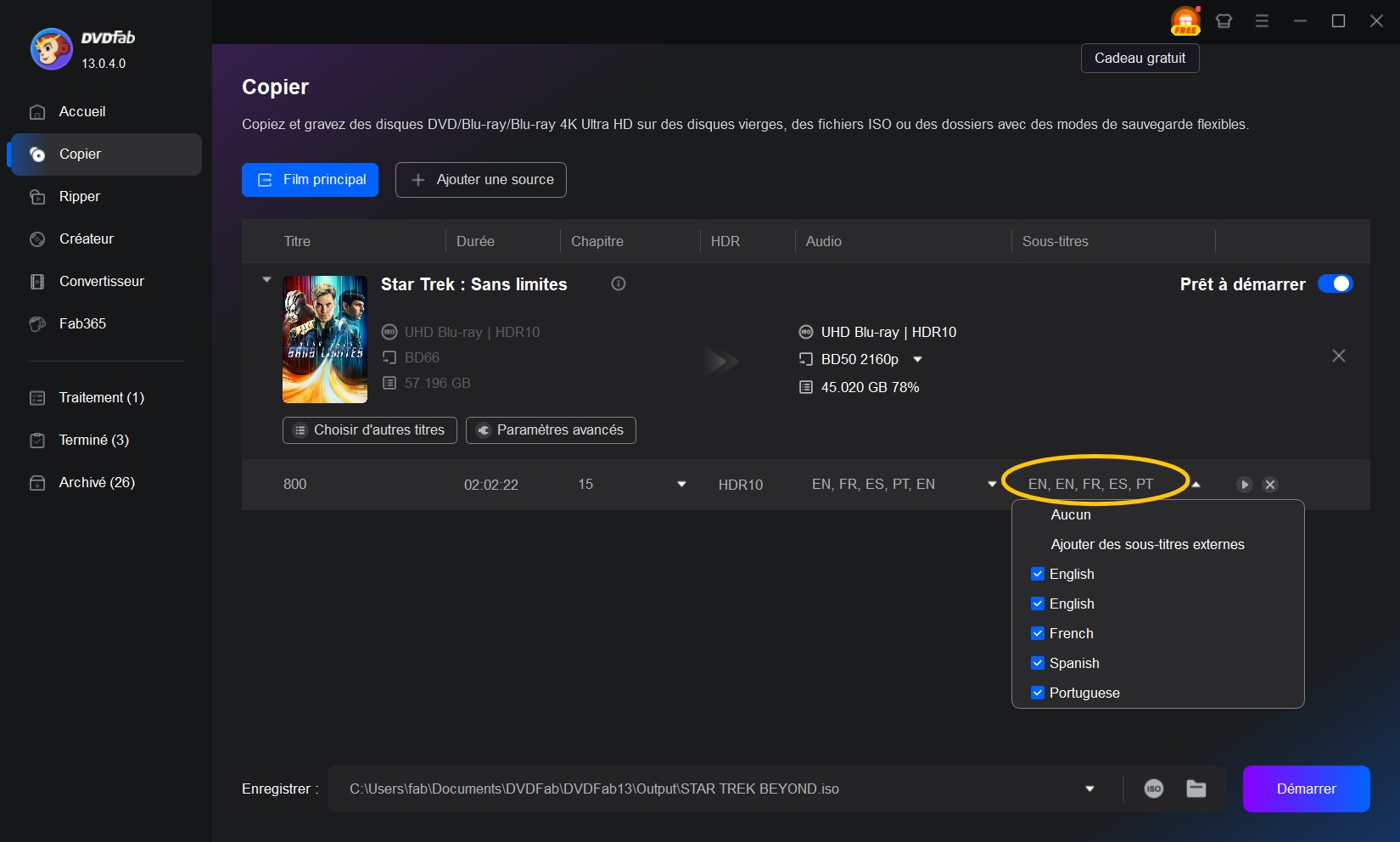Viewport: 1400px width, 842px height.
Task: Open the Accueil home screen
Action: [81, 111]
